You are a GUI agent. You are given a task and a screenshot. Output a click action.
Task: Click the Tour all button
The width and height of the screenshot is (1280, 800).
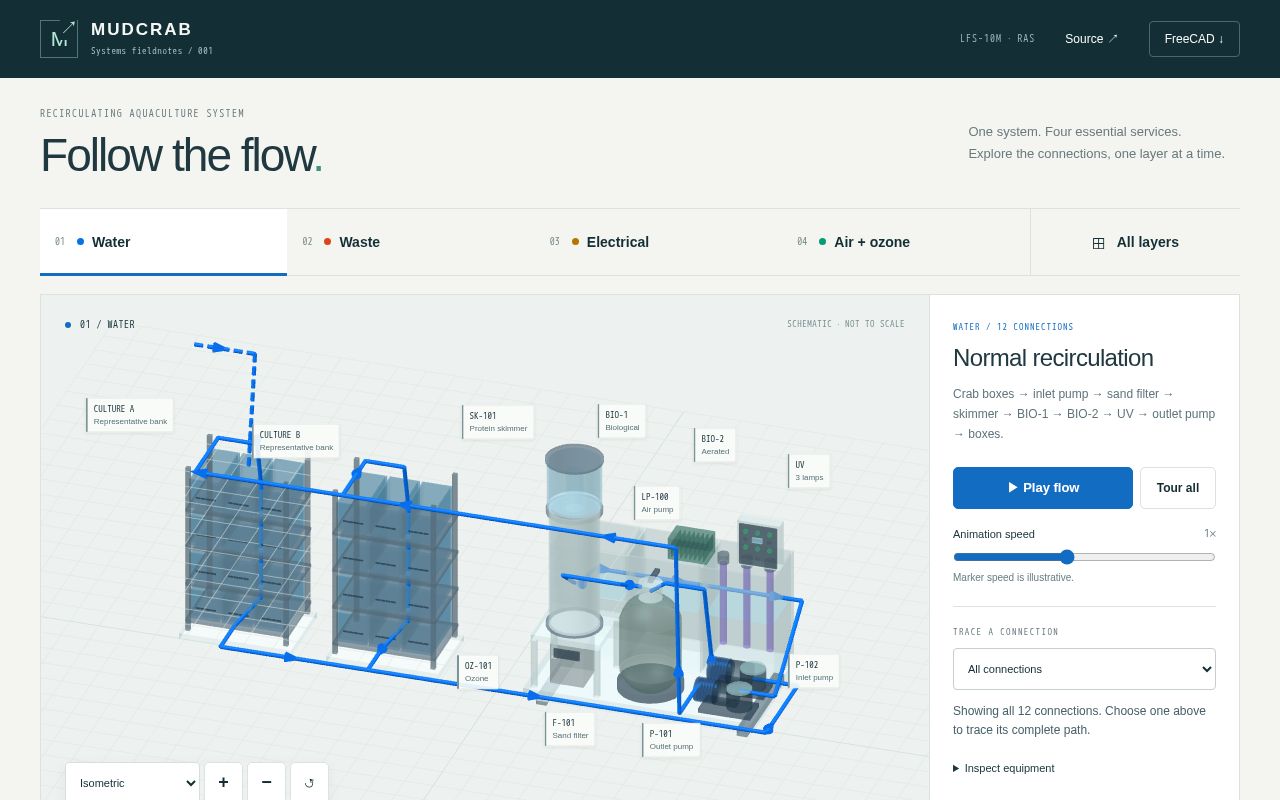pyautogui.click(x=1178, y=488)
